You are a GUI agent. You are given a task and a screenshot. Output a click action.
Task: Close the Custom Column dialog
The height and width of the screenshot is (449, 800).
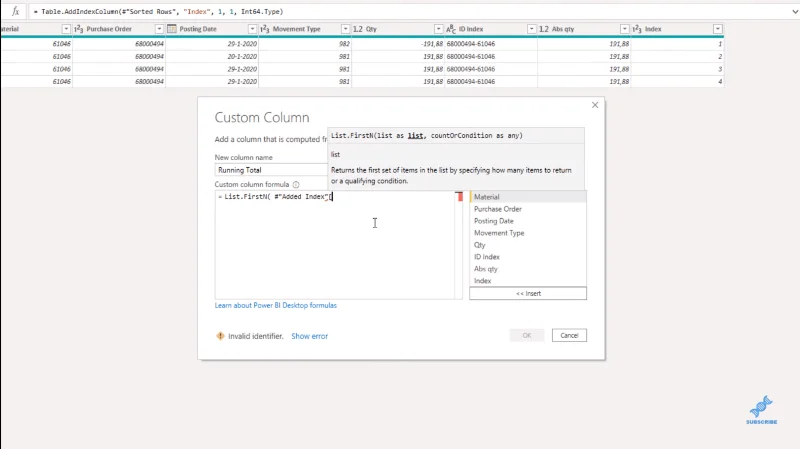595,105
